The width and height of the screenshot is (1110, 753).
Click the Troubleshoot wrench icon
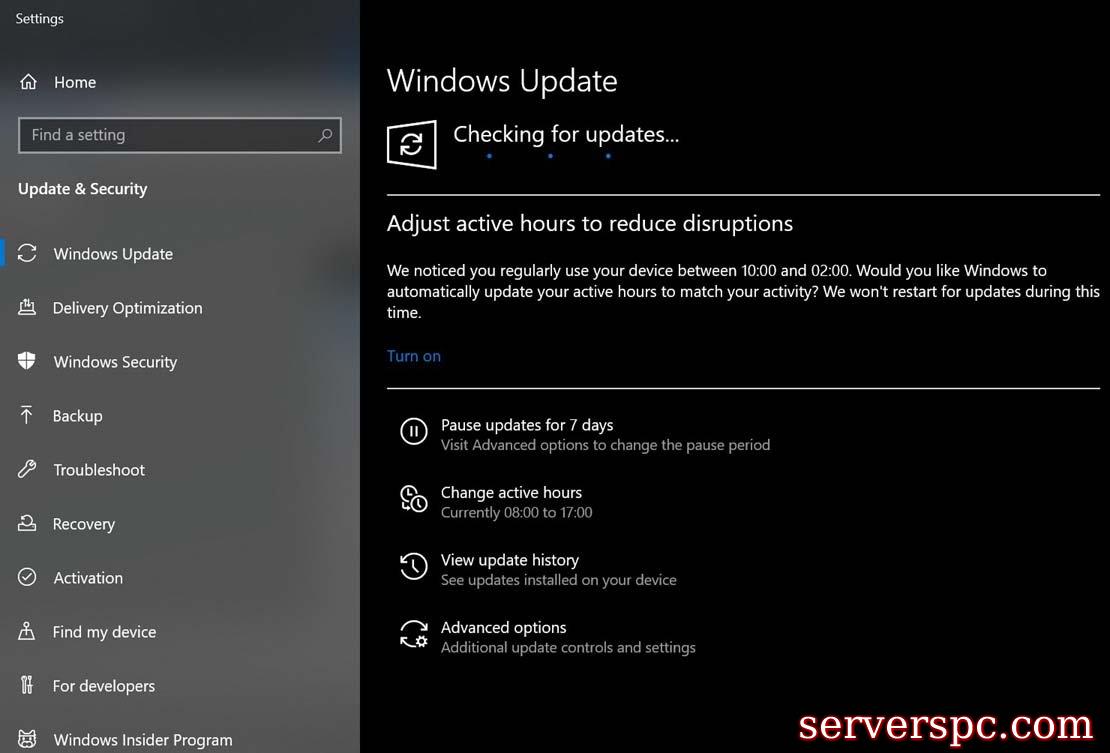pos(27,469)
